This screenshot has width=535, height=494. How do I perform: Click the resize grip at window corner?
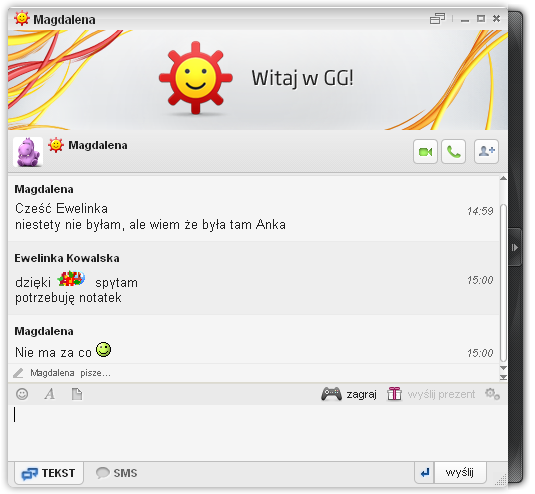(x=502, y=479)
